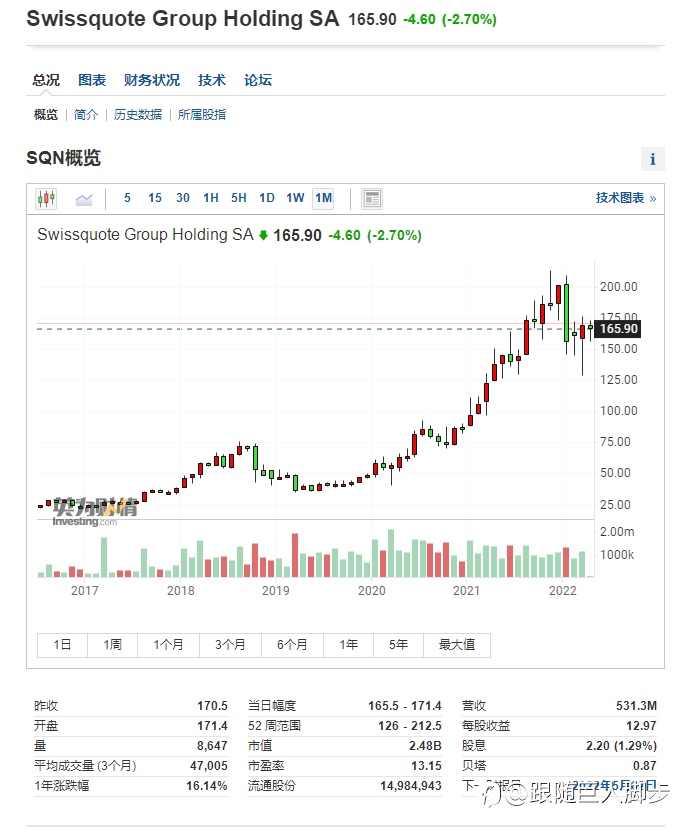Select the 6个月 time range button

(x=292, y=645)
